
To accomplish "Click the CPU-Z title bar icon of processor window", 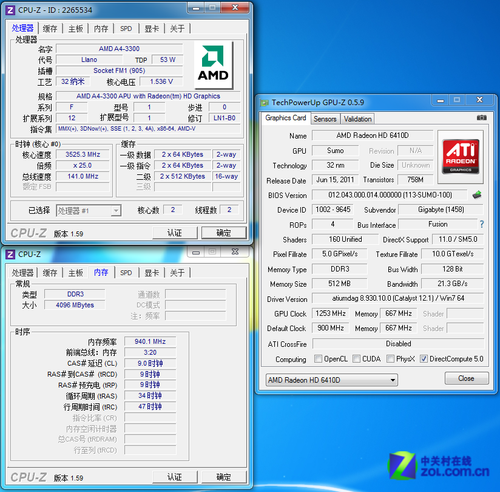I will [x=10, y=10].
